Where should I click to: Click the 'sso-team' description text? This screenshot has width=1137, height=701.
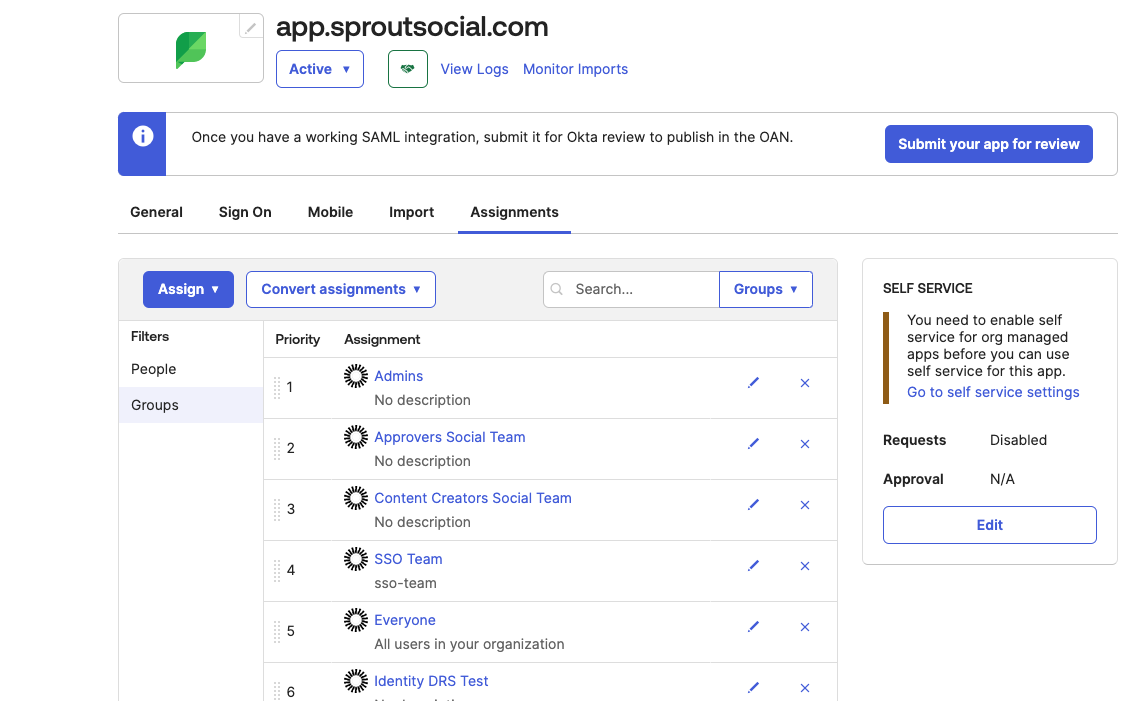coord(405,583)
